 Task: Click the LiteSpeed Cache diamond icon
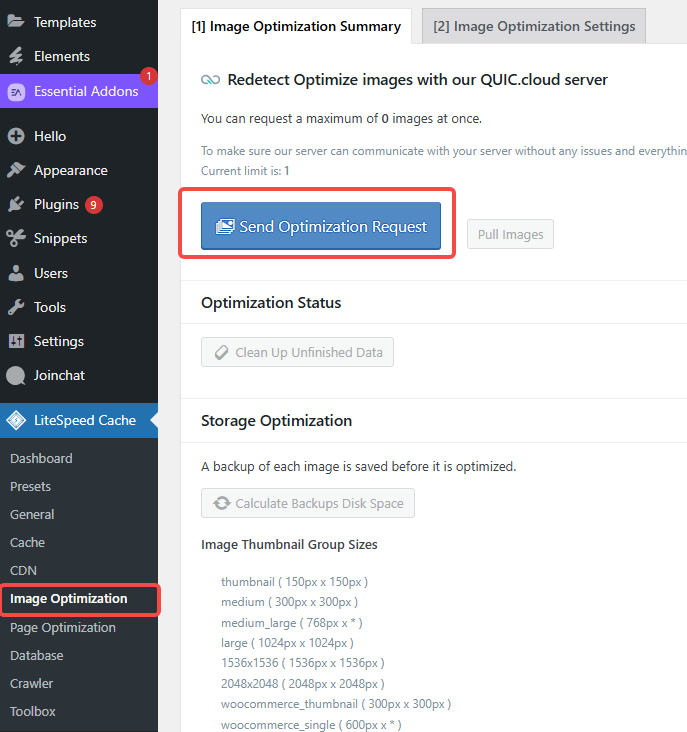click(x=16, y=420)
